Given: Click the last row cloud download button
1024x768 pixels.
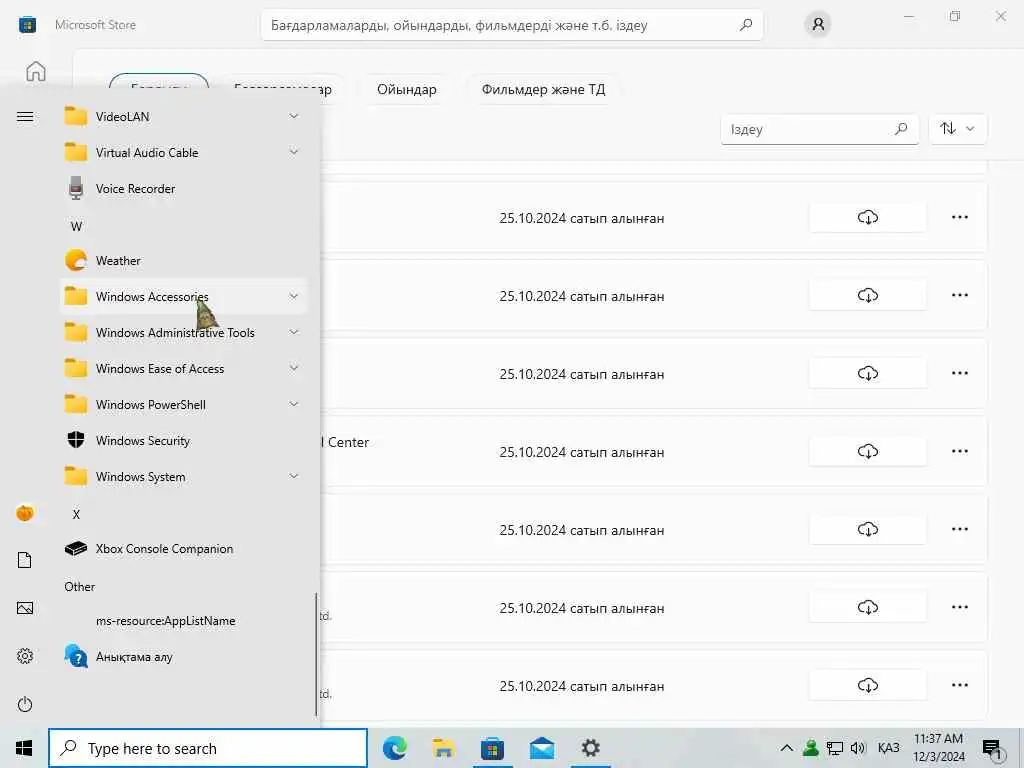Looking at the screenshot, I should (x=867, y=685).
